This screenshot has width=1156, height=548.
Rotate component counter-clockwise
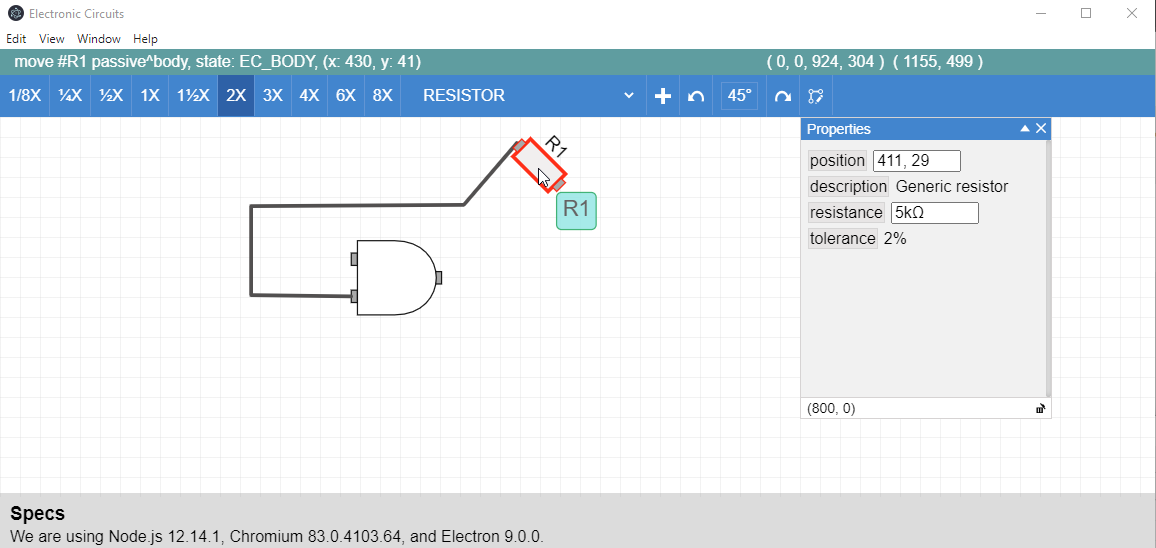[x=696, y=96]
